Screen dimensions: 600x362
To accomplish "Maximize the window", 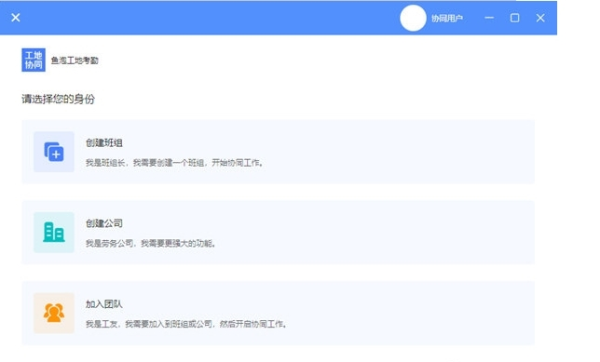I will [515, 18].
